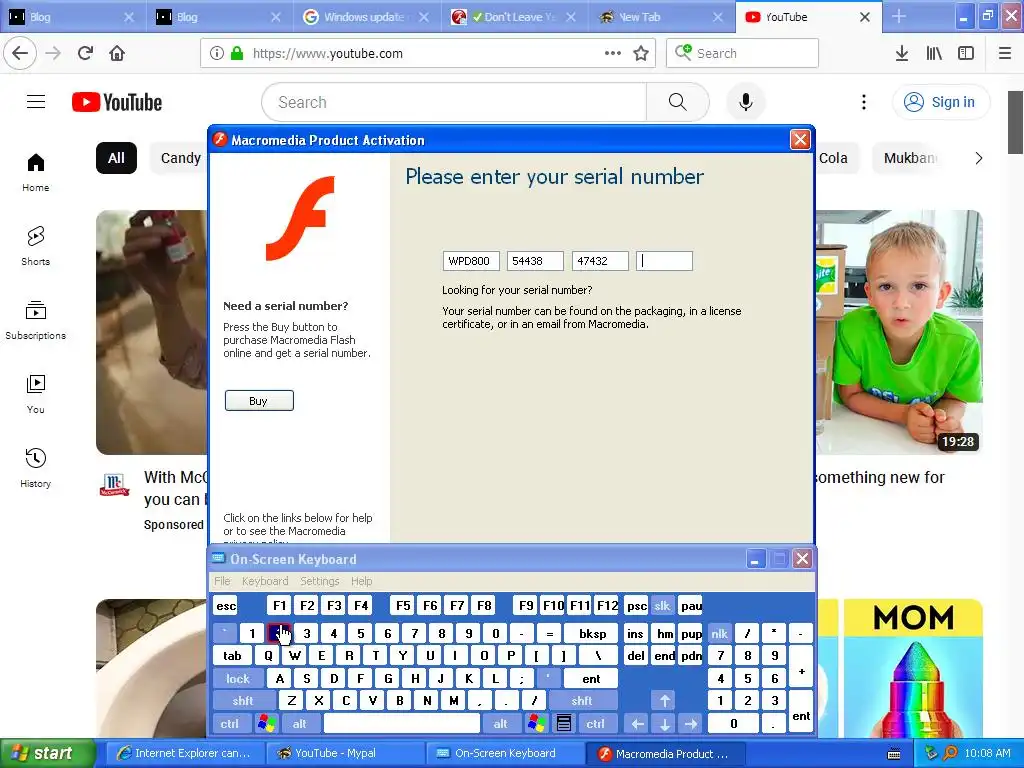Reload the page with refresh icon
The width and height of the screenshot is (1024, 768).
[x=85, y=53]
